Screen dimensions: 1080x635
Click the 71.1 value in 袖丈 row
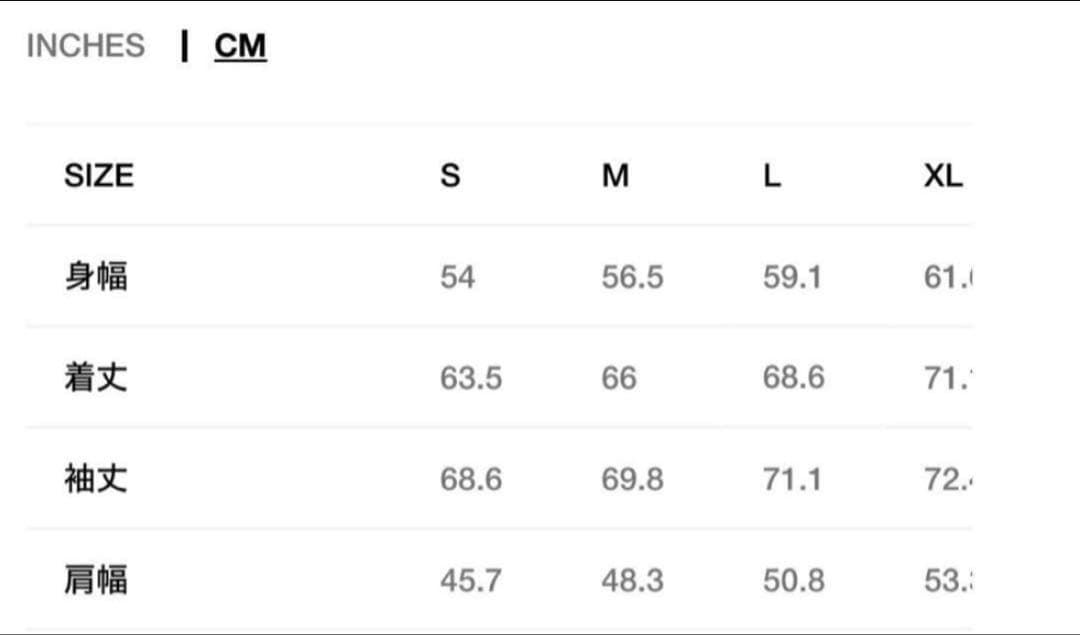[792, 480]
